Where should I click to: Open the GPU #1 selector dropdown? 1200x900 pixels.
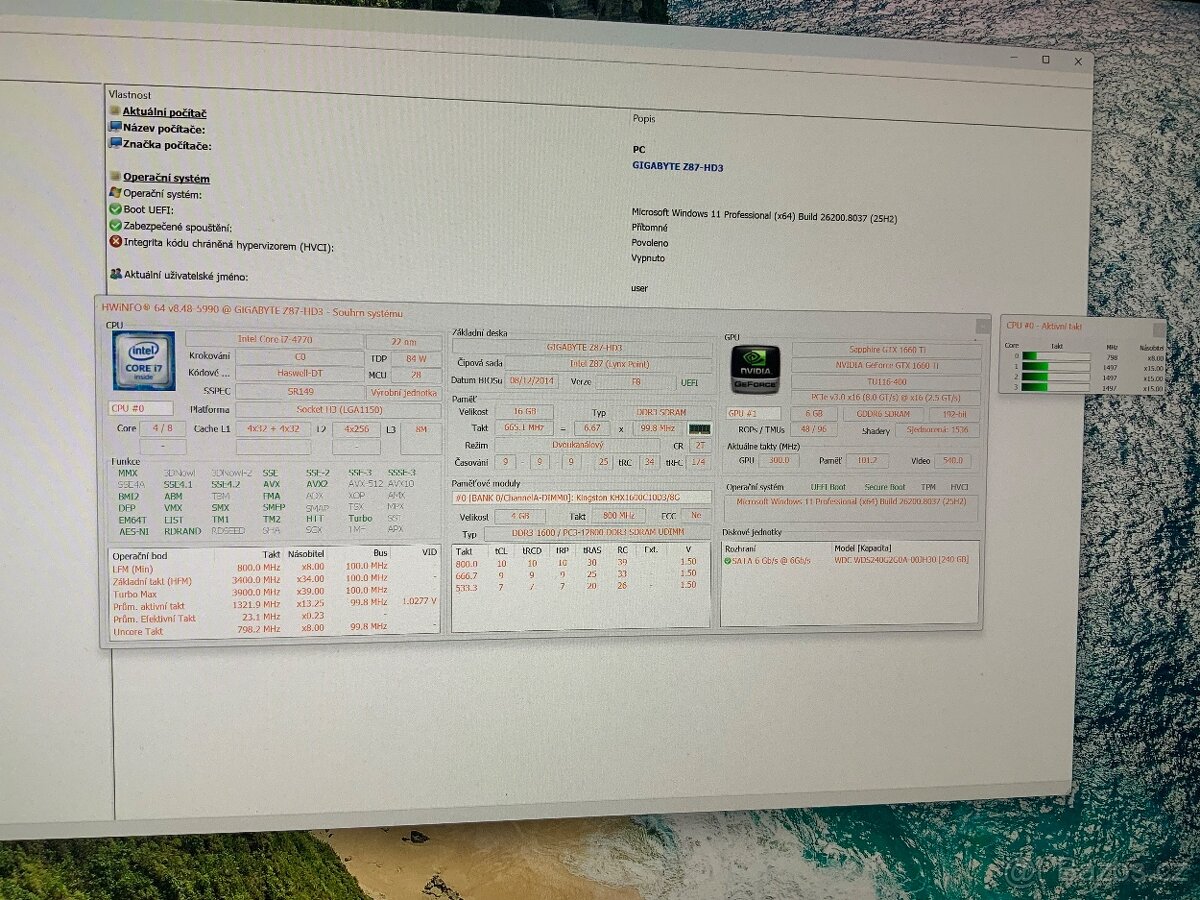[753, 413]
